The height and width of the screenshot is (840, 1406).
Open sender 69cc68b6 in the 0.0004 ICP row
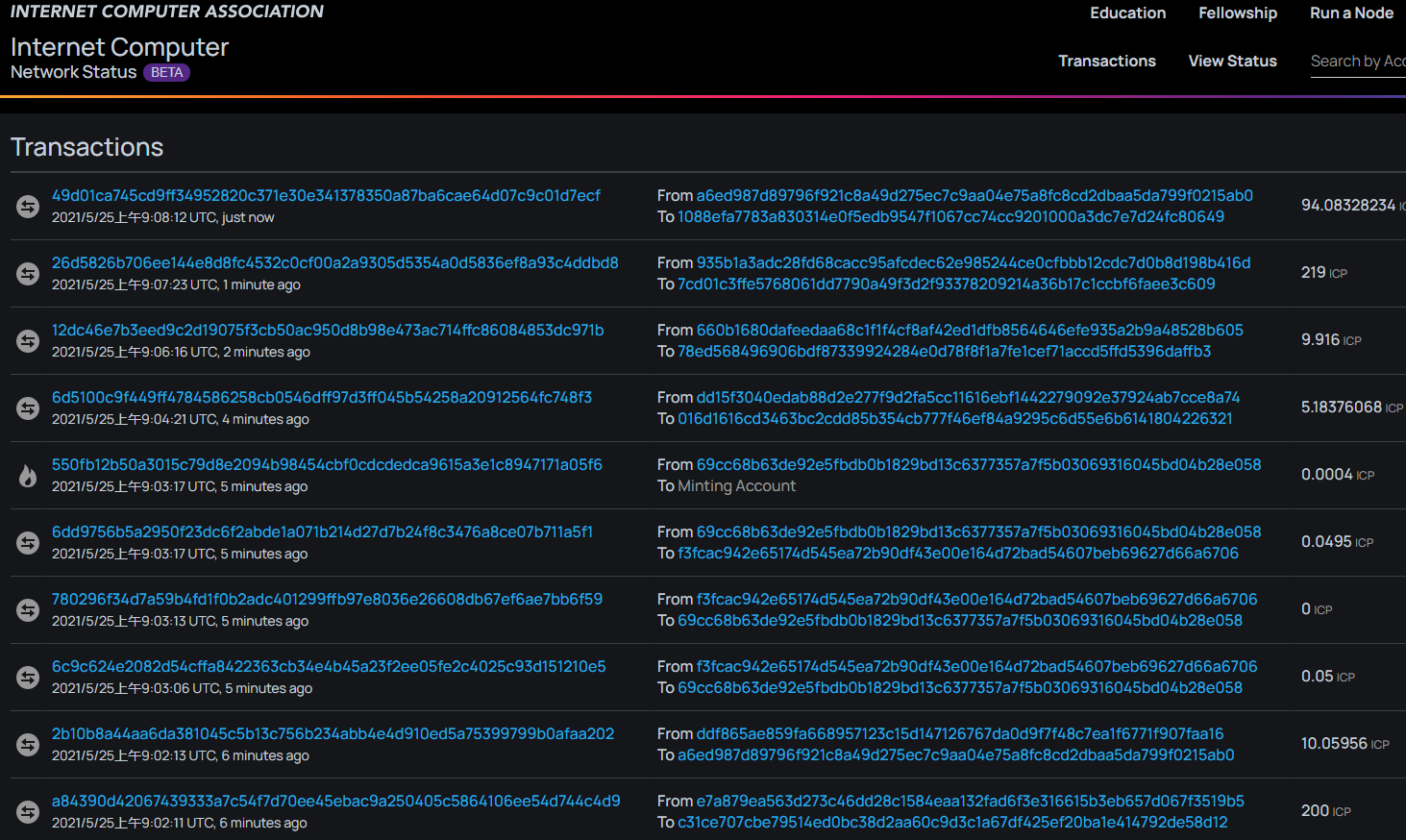tap(978, 464)
